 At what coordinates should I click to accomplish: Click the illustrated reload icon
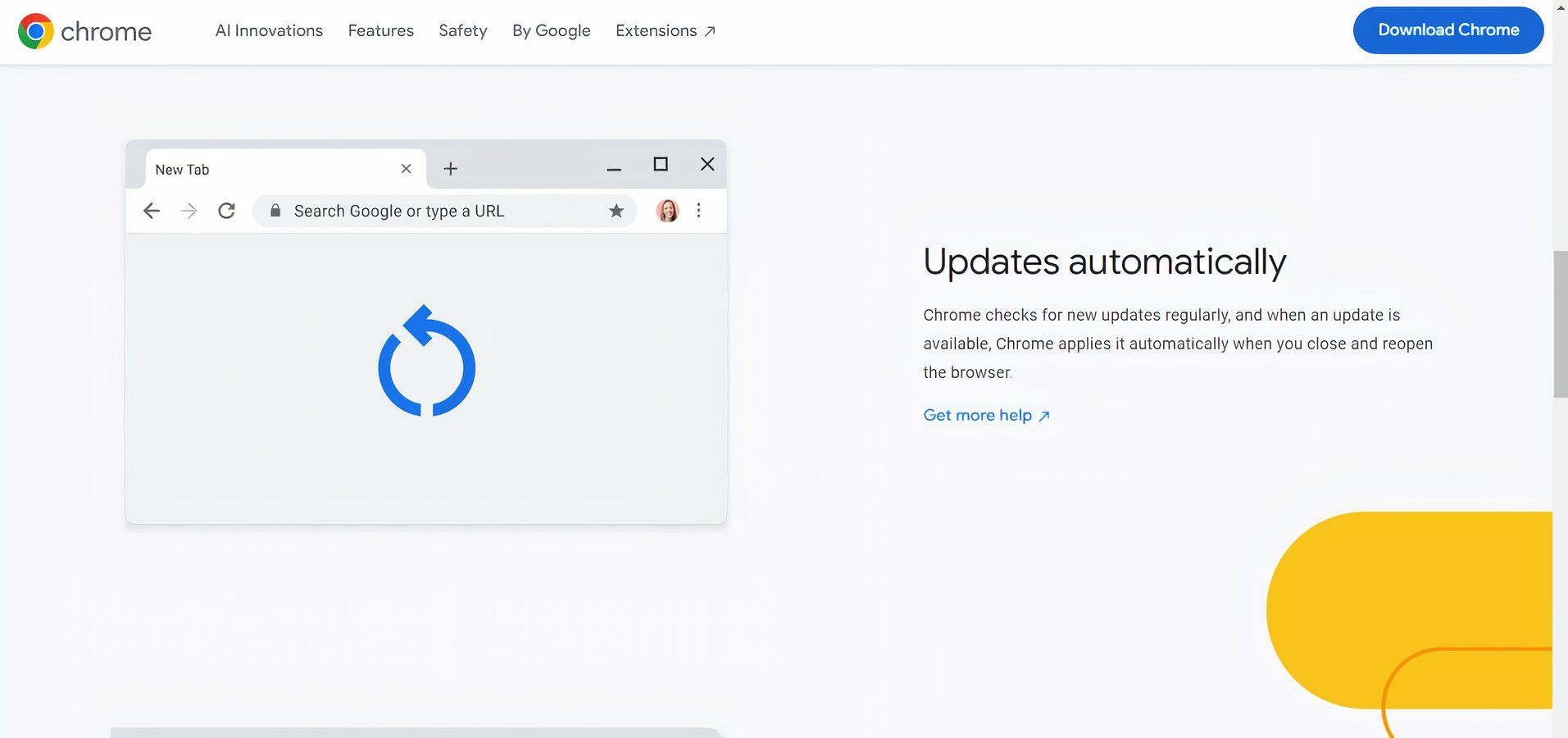227,211
